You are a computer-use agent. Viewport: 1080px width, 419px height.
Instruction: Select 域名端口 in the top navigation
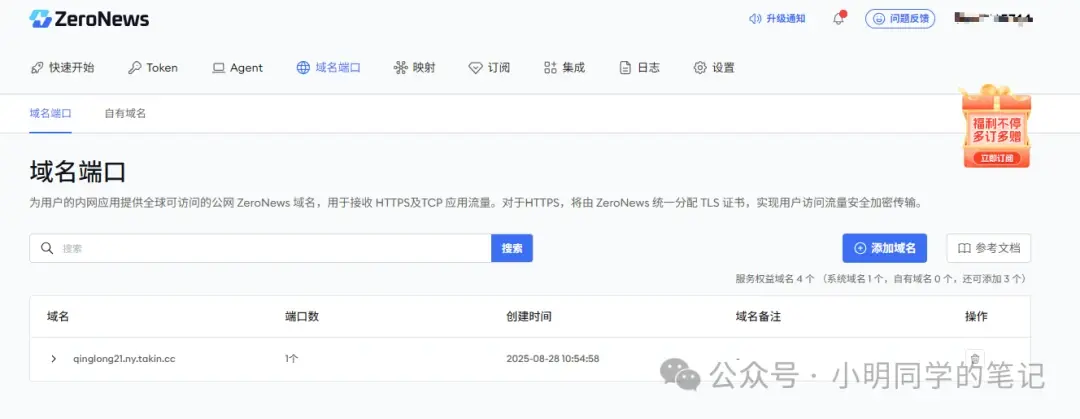click(329, 68)
